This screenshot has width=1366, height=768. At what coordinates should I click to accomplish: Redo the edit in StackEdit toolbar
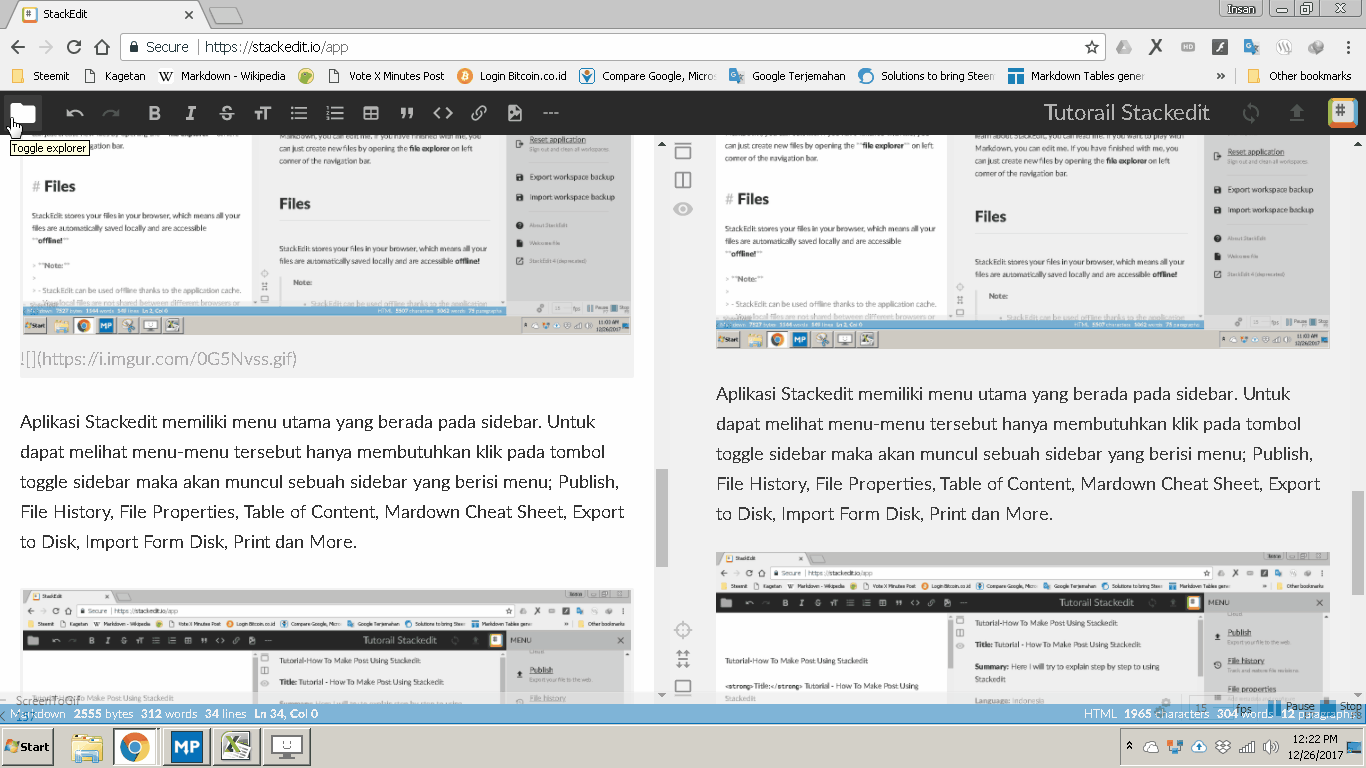[111, 113]
